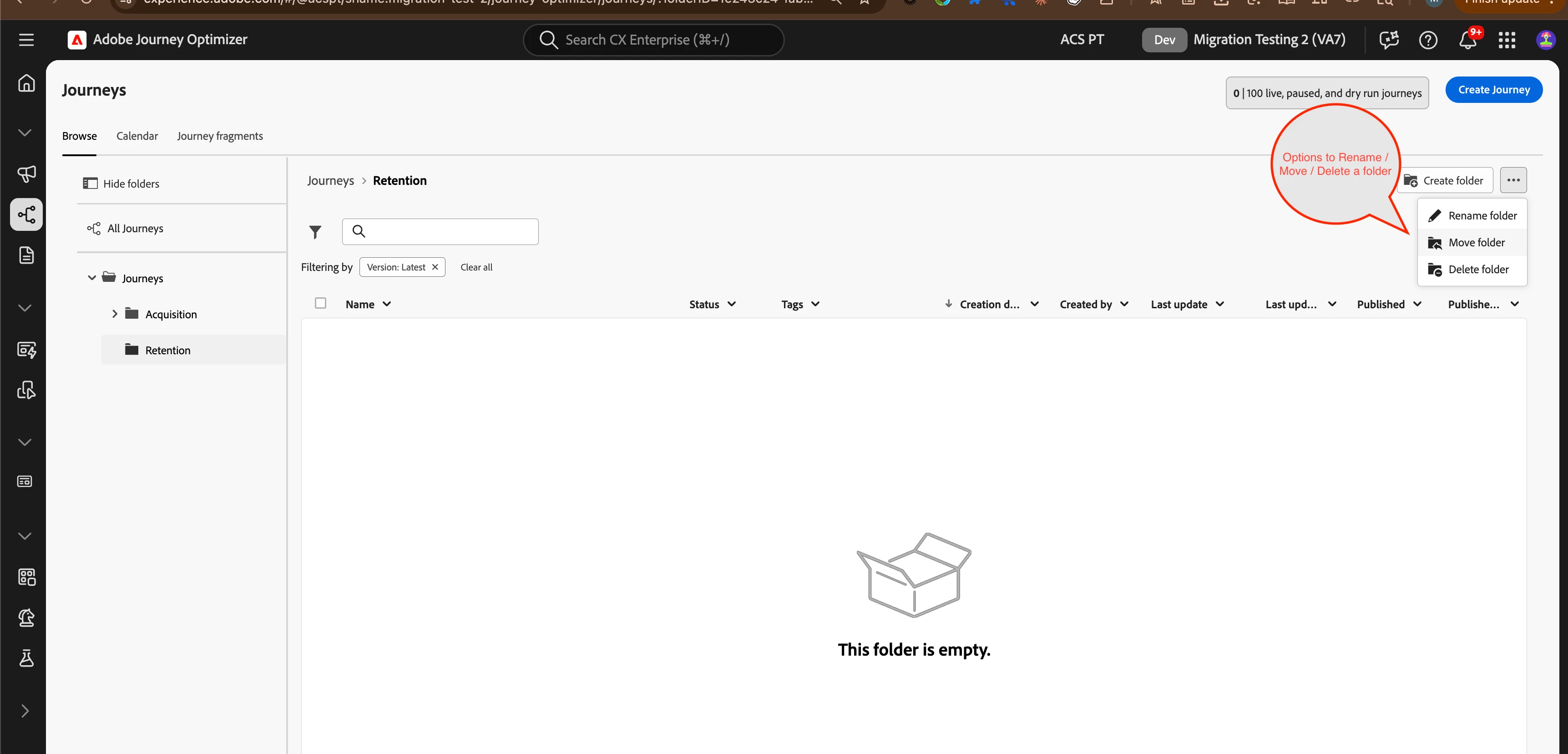This screenshot has width=1568, height=754.
Task: Remove the Version: Latest filter chip
Action: coord(435,267)
